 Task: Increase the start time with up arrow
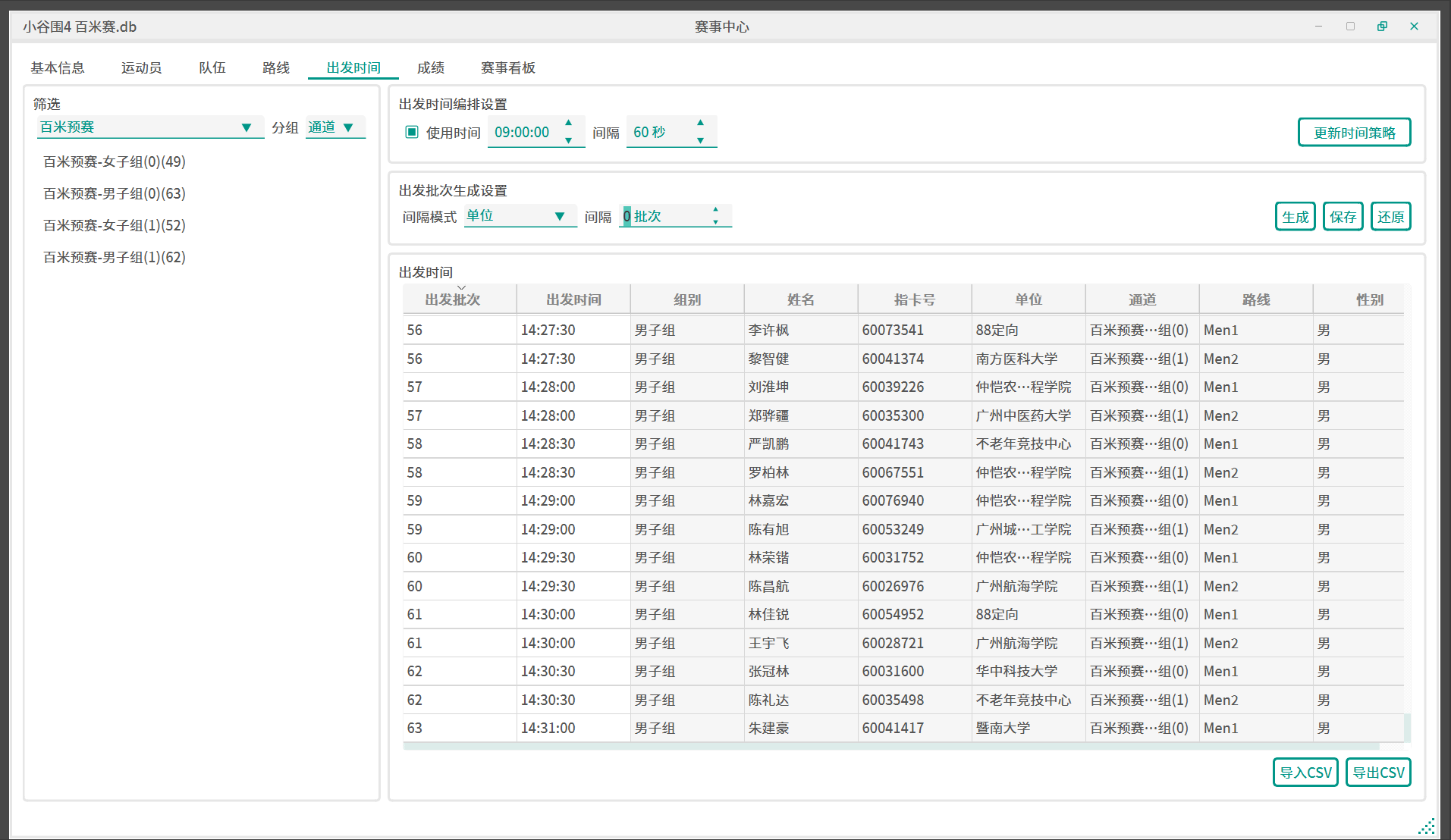(x=568, y=123)
